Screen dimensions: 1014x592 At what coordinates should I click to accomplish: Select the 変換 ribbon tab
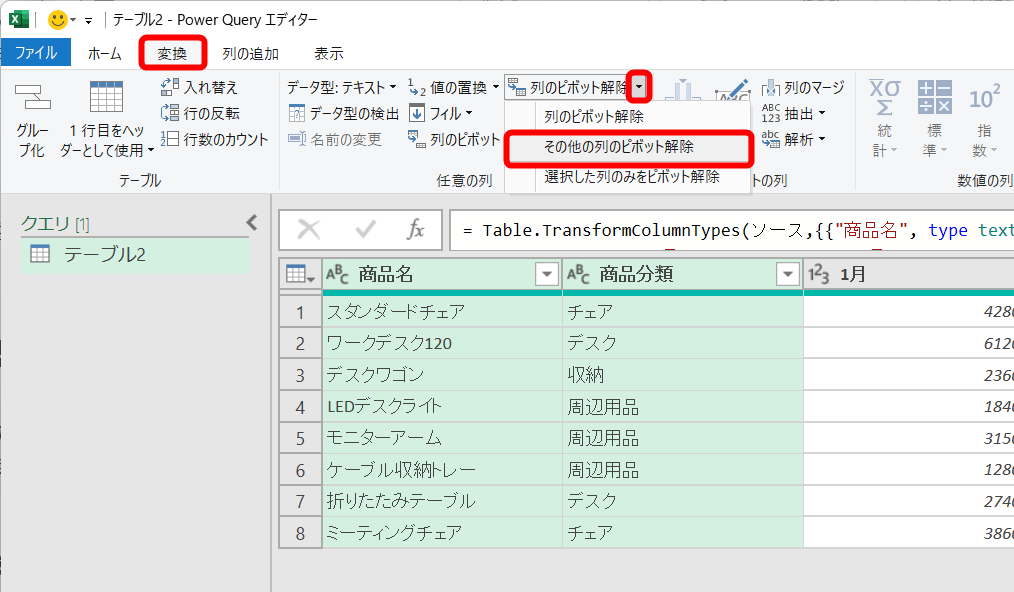pos(172,54)
